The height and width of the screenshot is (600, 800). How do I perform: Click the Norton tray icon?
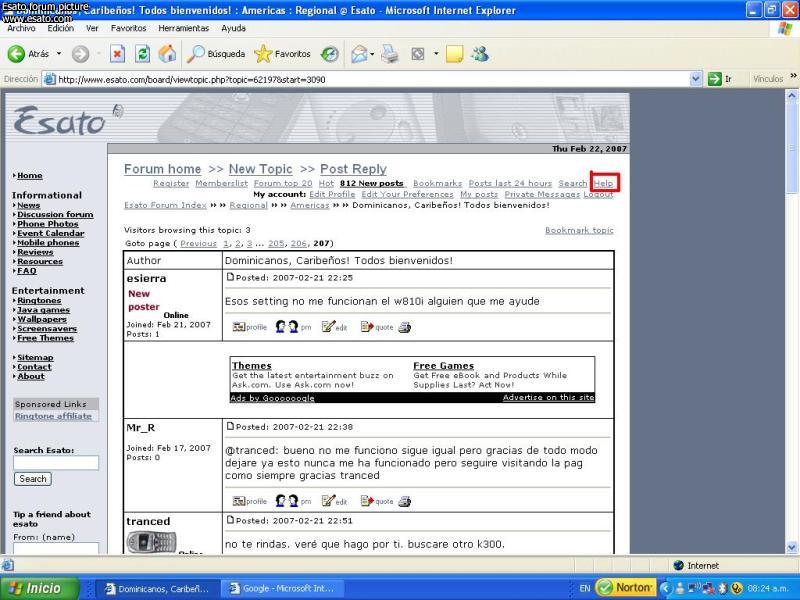coord(624,588)
